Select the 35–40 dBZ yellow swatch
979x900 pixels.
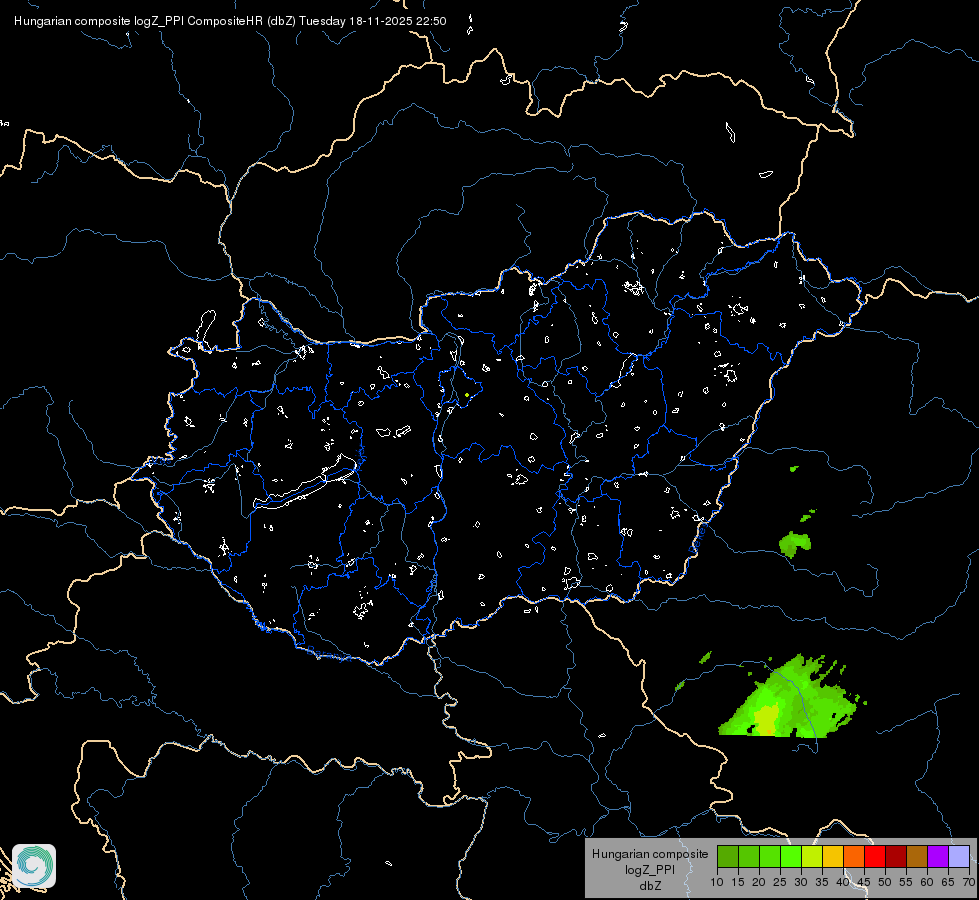point(833,856)
